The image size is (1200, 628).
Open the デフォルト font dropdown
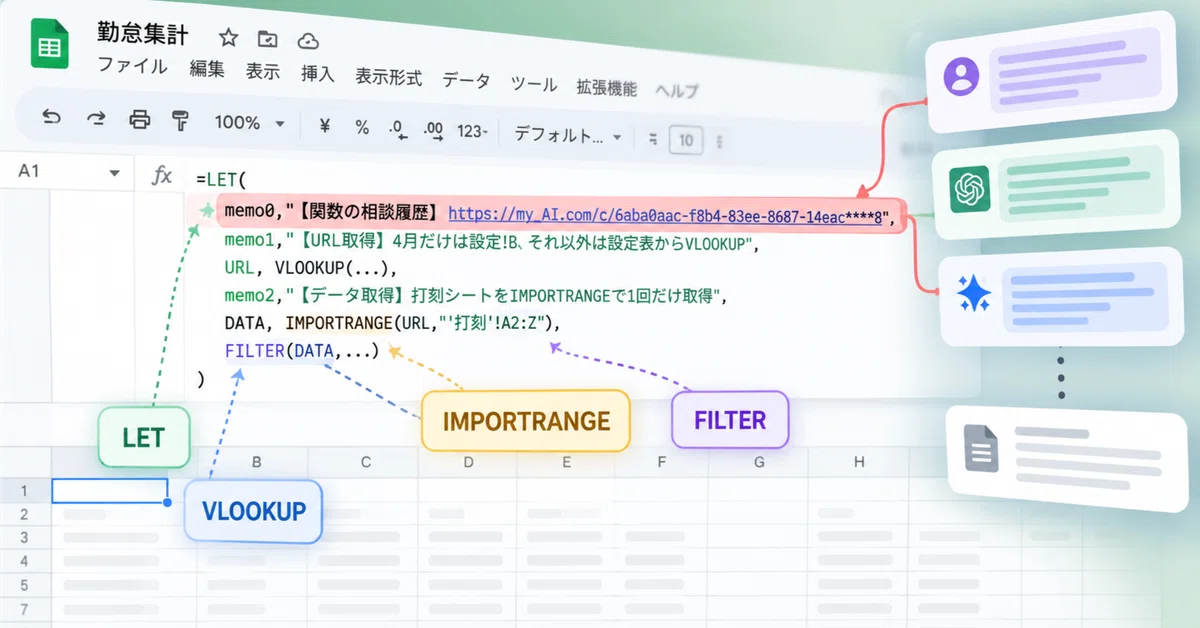[x=568, y=135]
